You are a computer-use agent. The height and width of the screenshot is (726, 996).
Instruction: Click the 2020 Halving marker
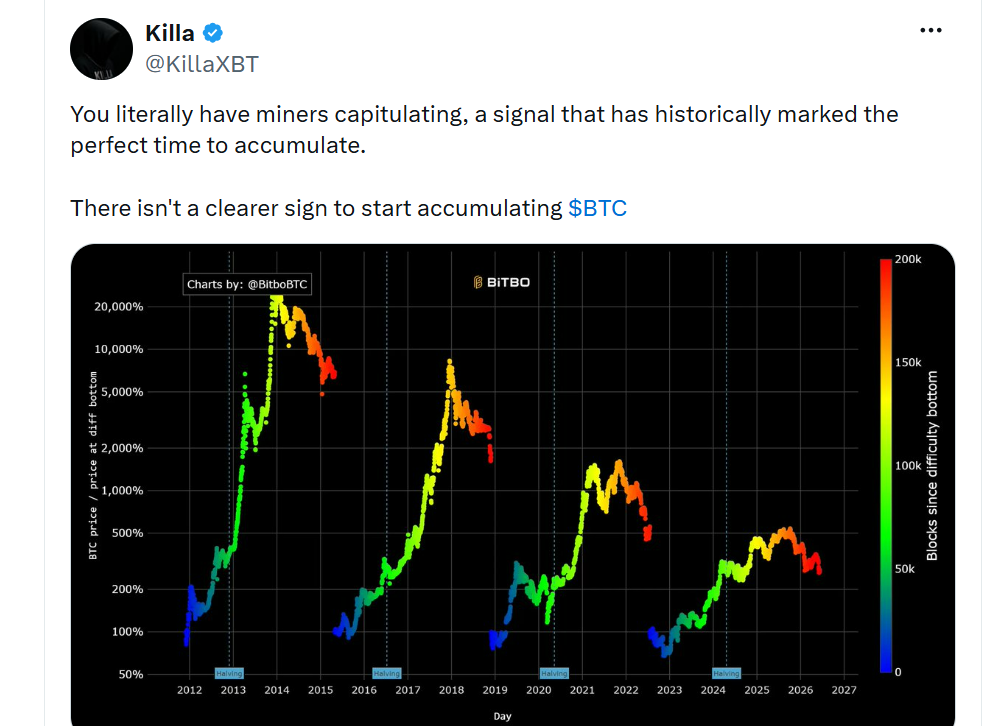(x=554, y=673)
